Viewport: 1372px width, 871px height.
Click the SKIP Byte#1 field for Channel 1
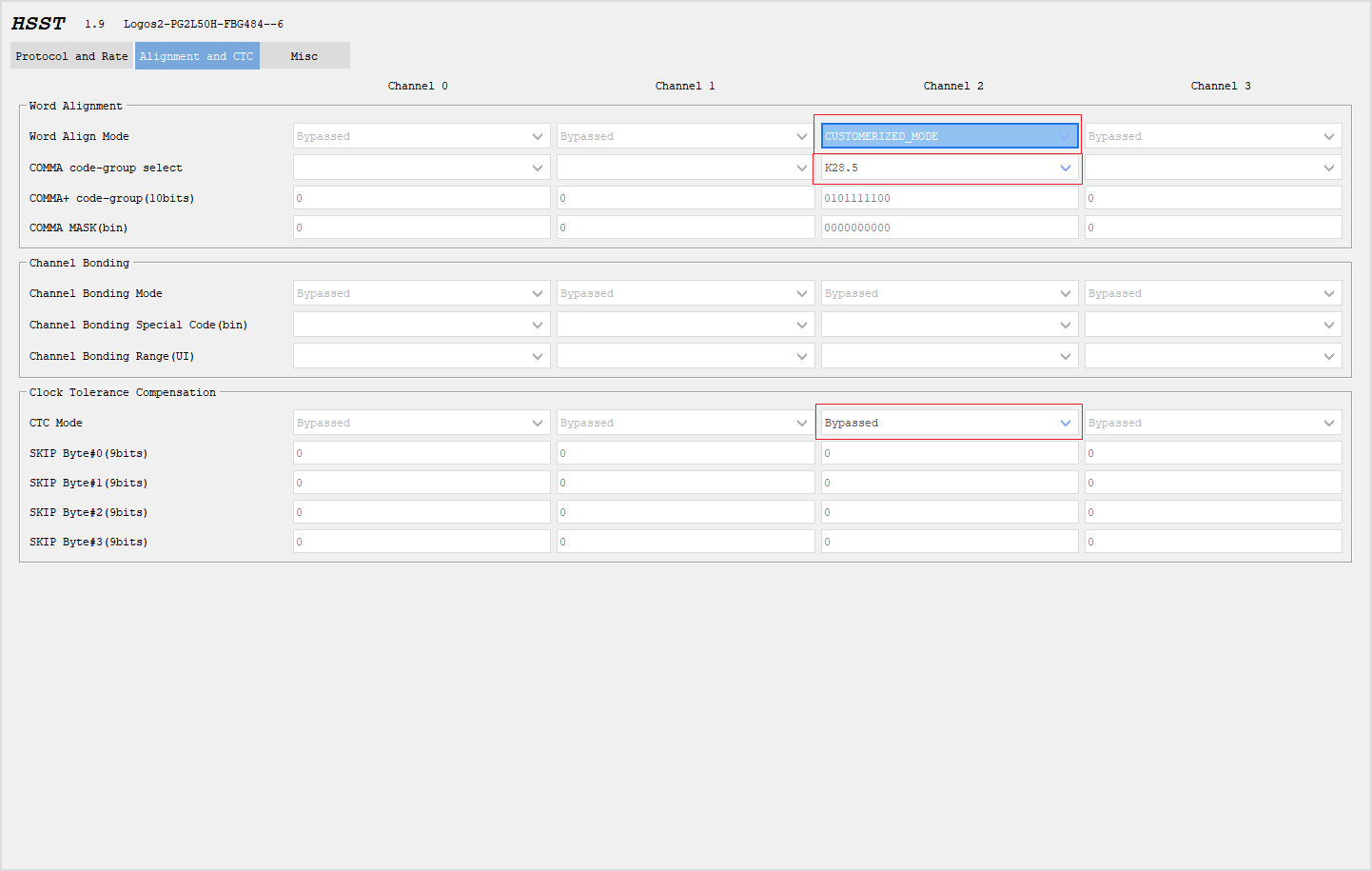[x=684, y=483]
